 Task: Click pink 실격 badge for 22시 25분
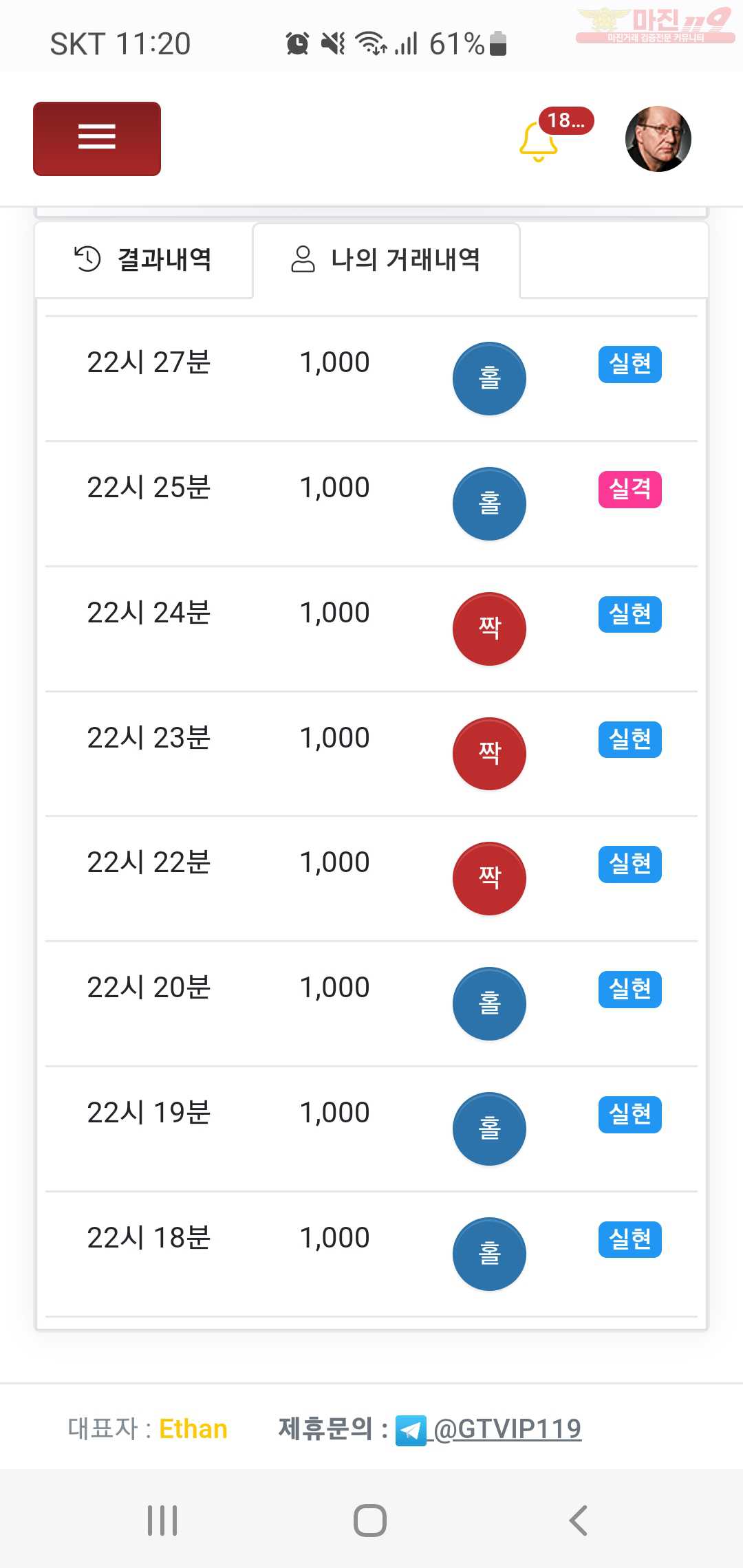(x=630, y=490)
